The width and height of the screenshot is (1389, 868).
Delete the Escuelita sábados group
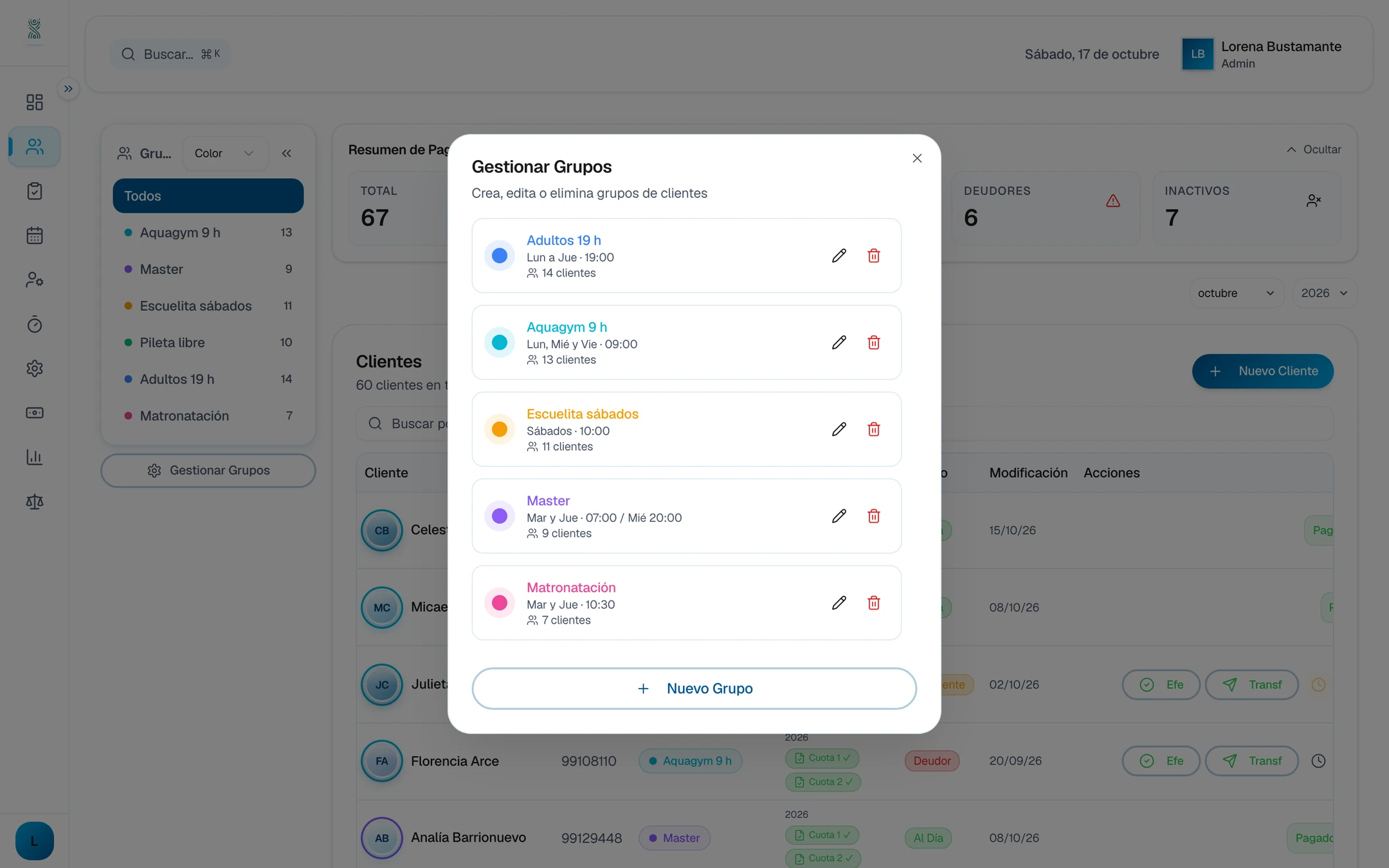click(x=873, y=429)
